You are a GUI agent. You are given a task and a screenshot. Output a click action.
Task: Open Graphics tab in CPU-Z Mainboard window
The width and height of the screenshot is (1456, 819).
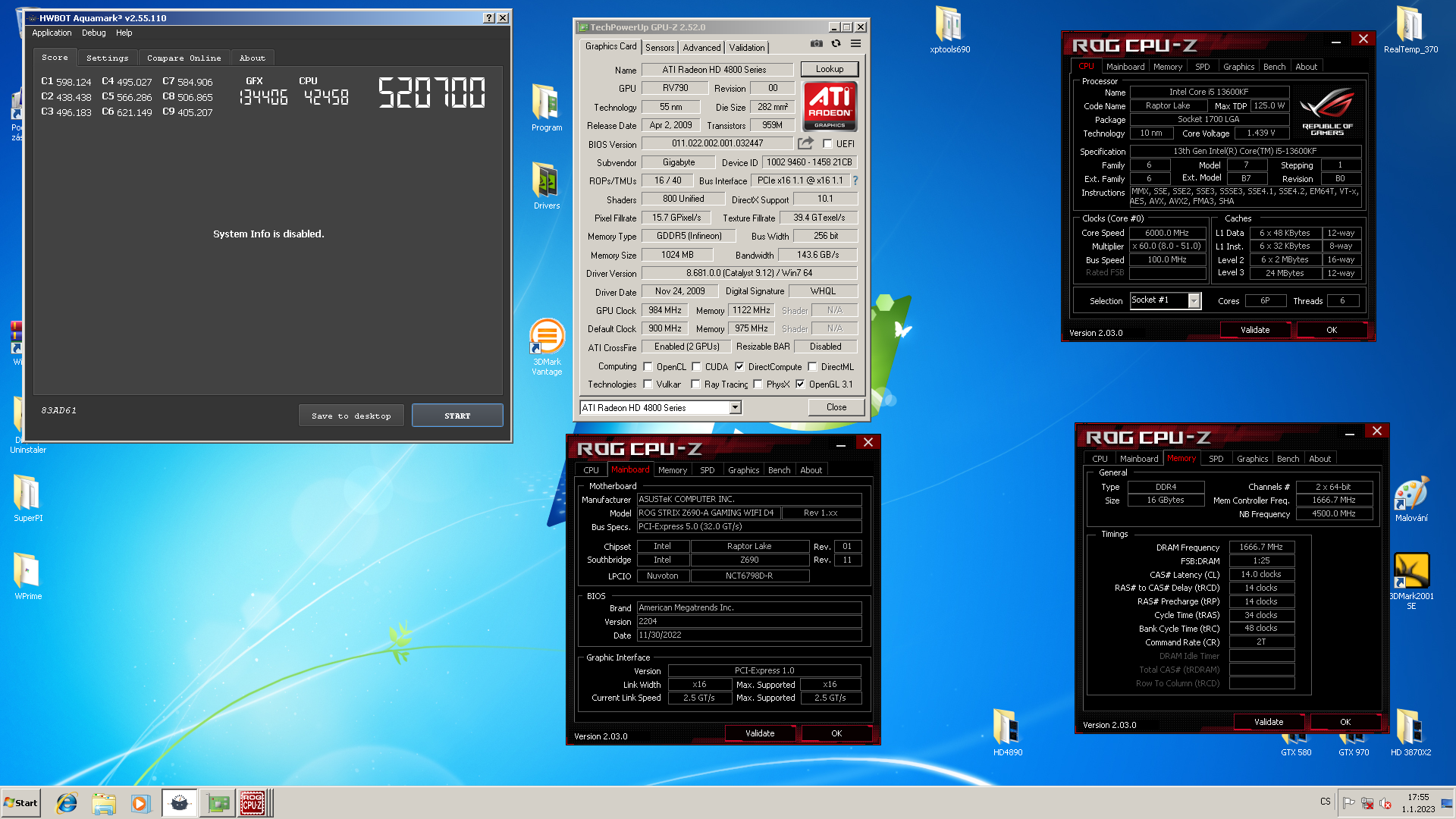click(x=743, y=470)
